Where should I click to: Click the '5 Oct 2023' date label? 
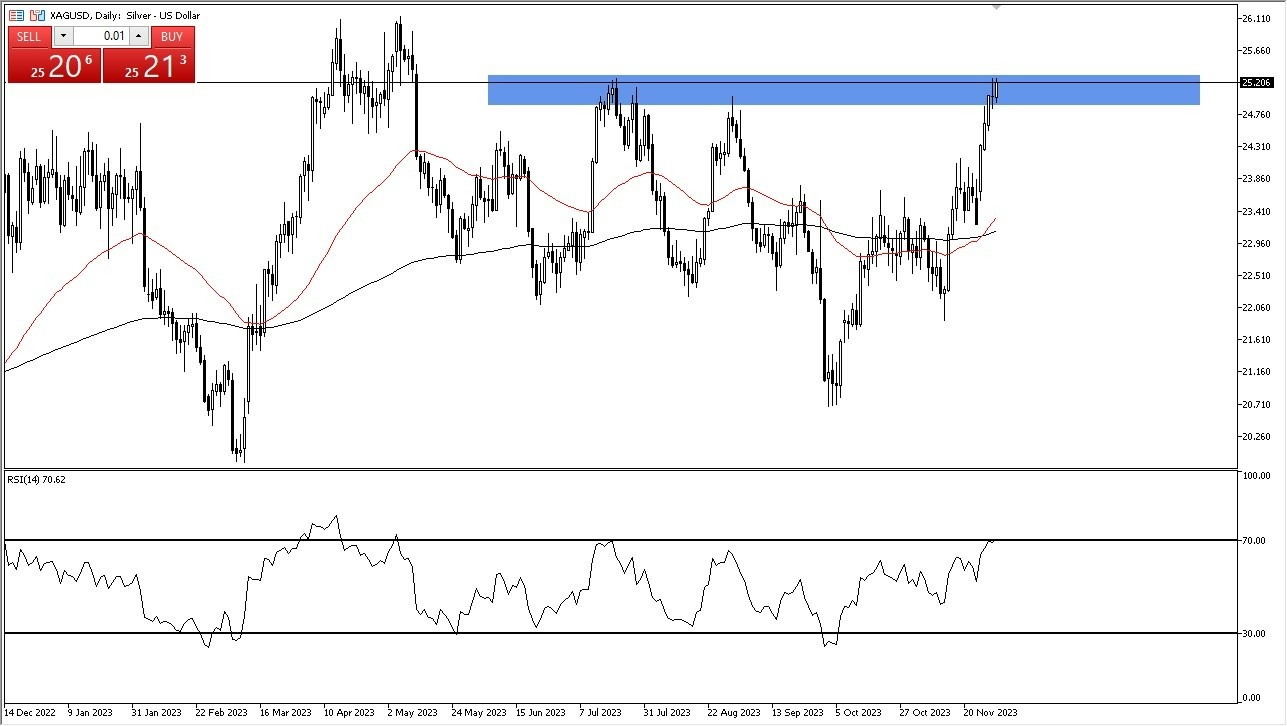pyautogui.click(x=859, y=713)
